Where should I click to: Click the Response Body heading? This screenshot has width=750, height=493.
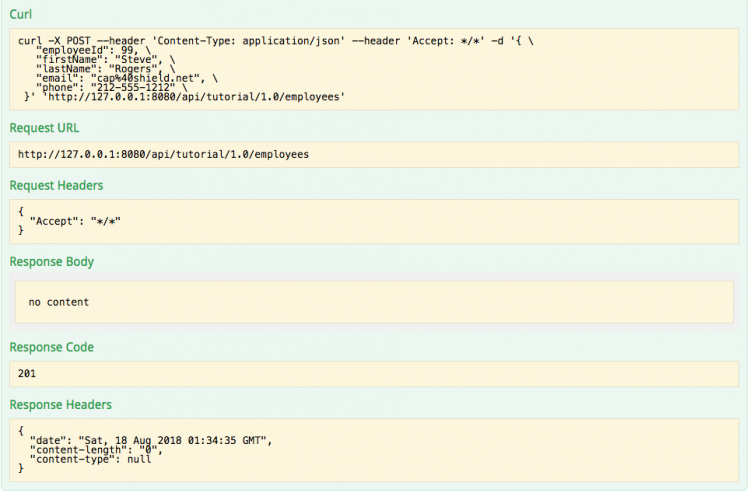coord(52,262)
